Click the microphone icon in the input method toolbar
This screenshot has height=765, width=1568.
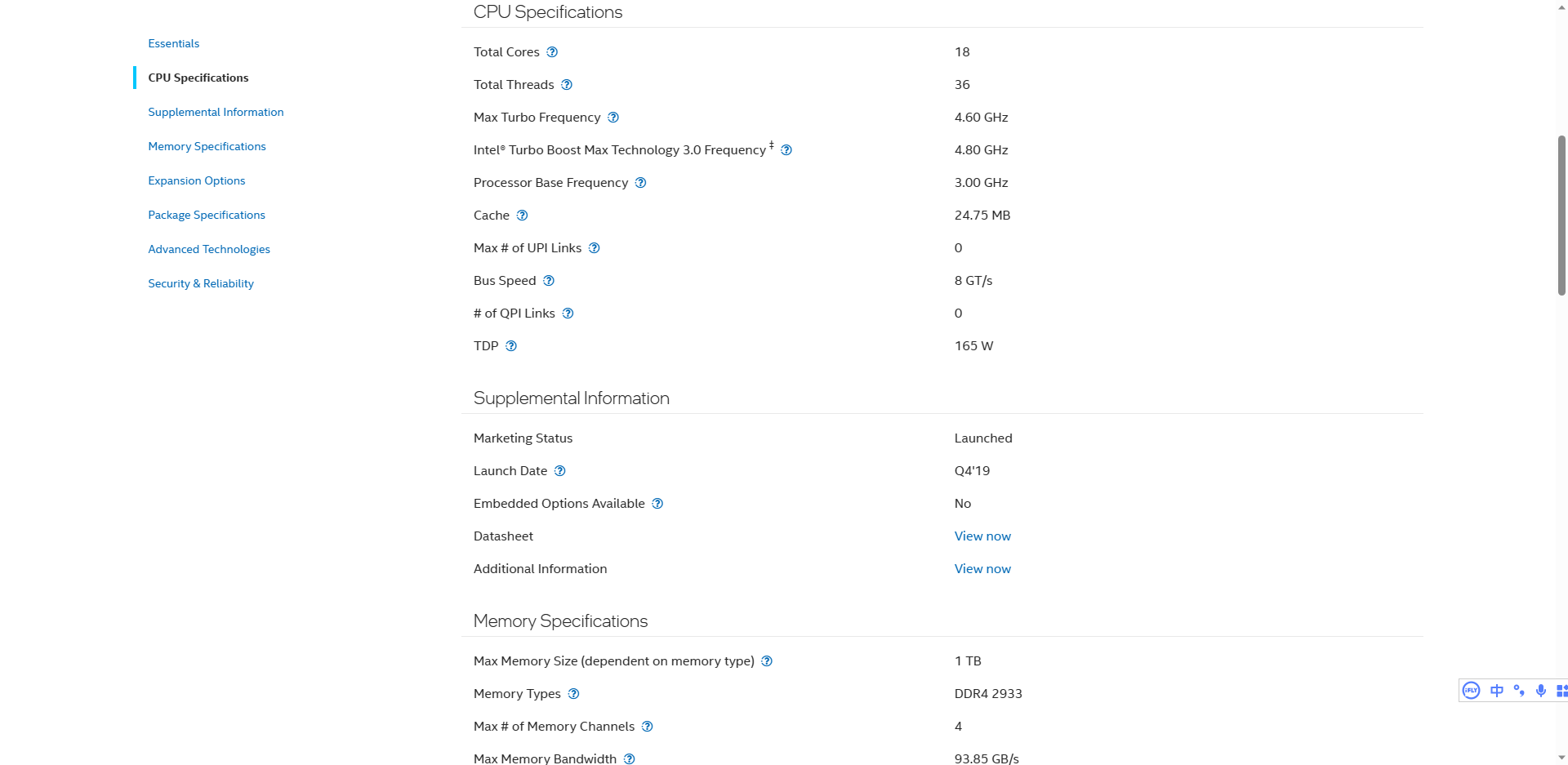click(x=1541, y=691)
